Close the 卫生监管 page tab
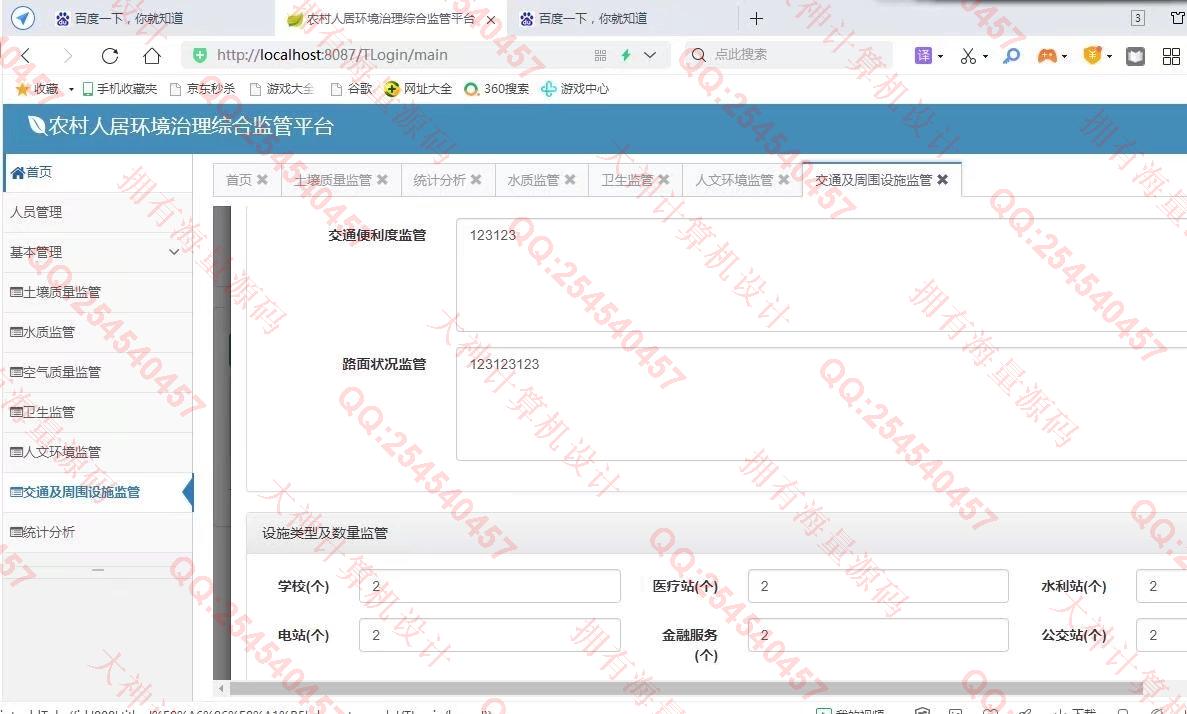Screen dimensions: 1187x714 click(664, 179)
